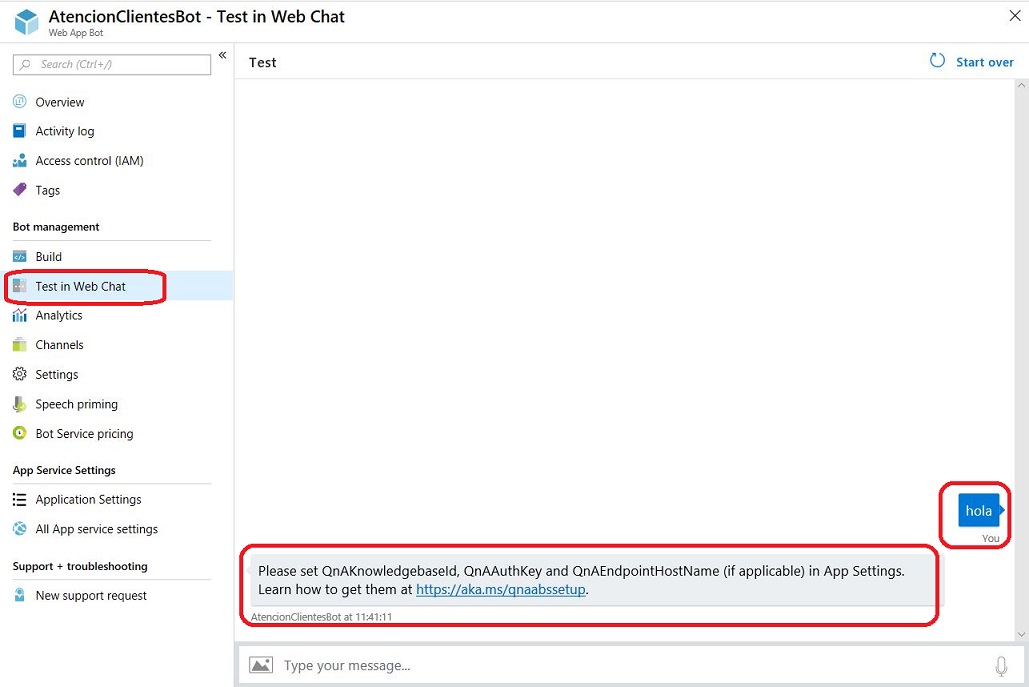Click the Overview icon in sidebar
The width and height of the screenshot is (1029, 687).
20,102
